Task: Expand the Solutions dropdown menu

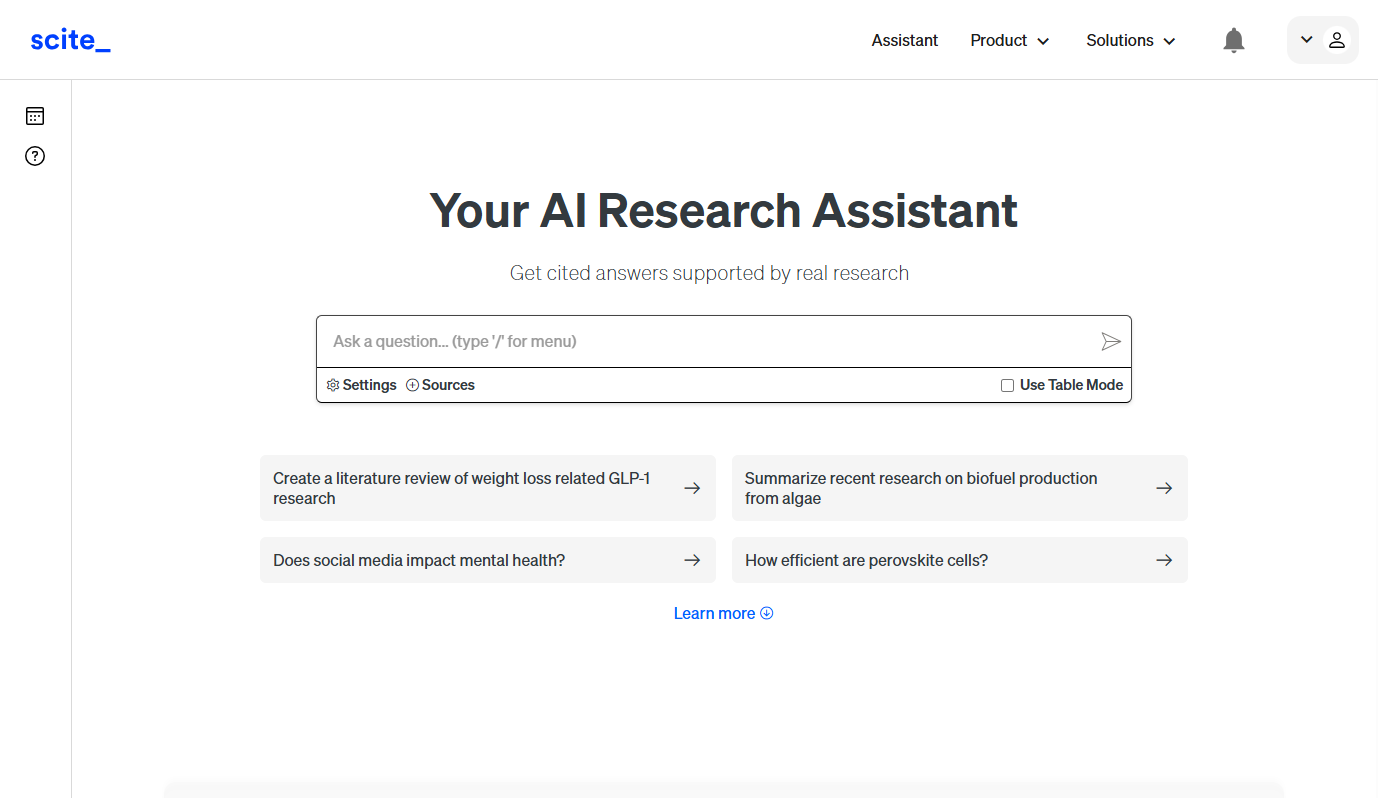Action: 1130,41
